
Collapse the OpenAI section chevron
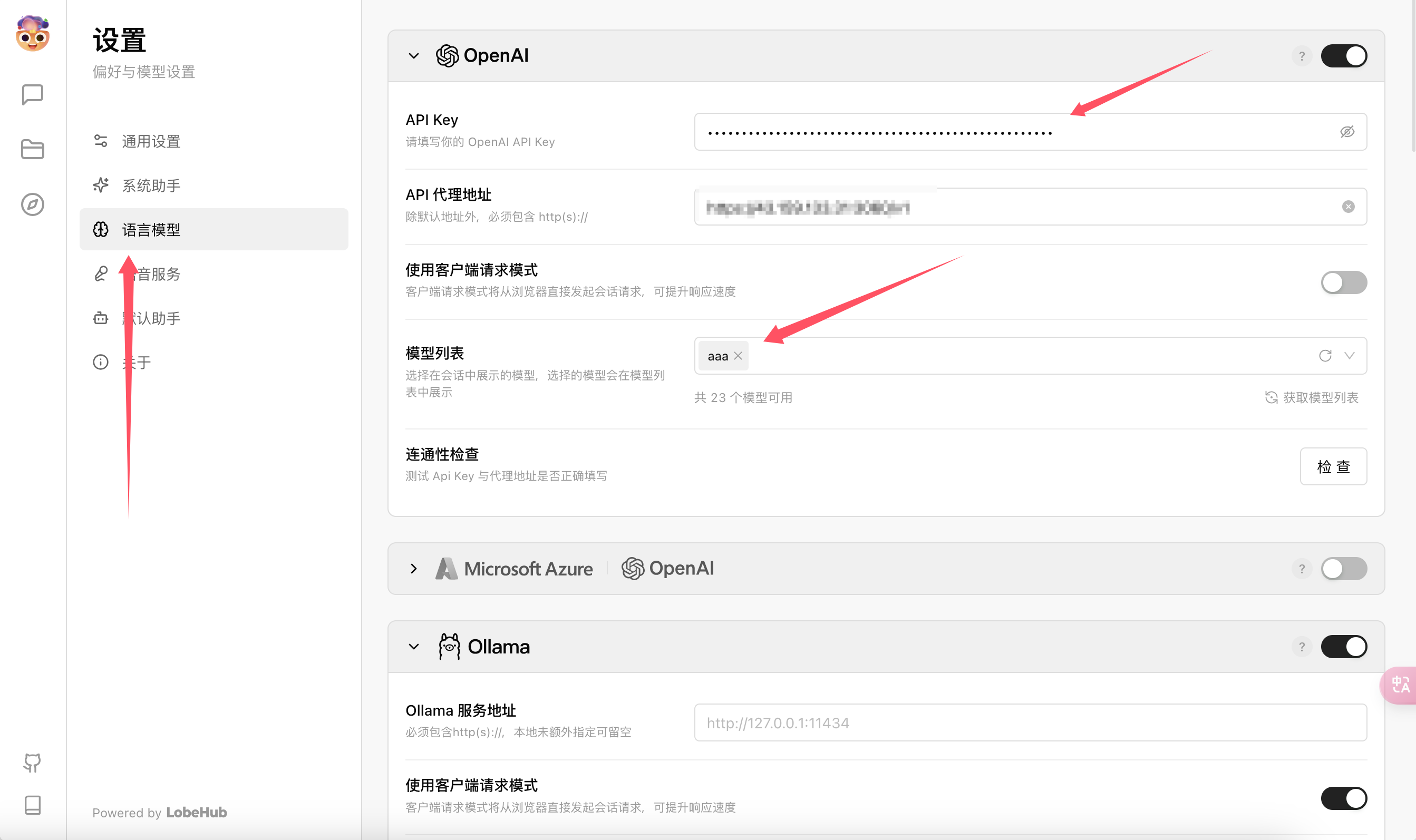pyautogui.click(x=414, y=56)
